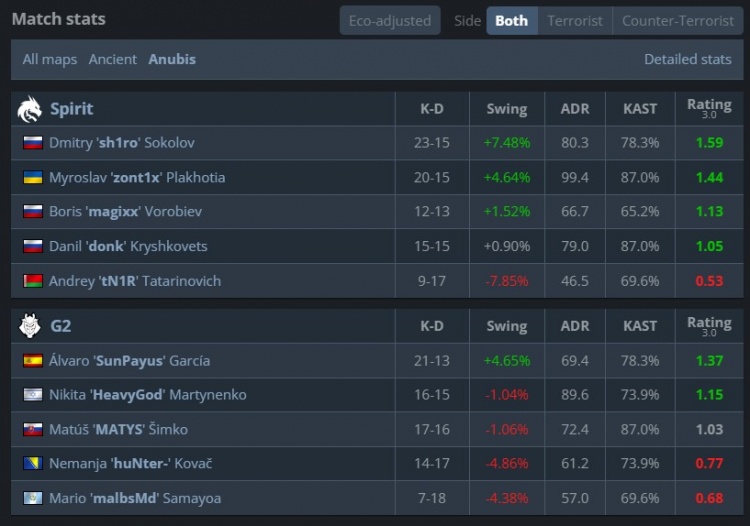Click the Belarus flag beside tN1R
Screen dimensions: 750x526
[32, 281]
